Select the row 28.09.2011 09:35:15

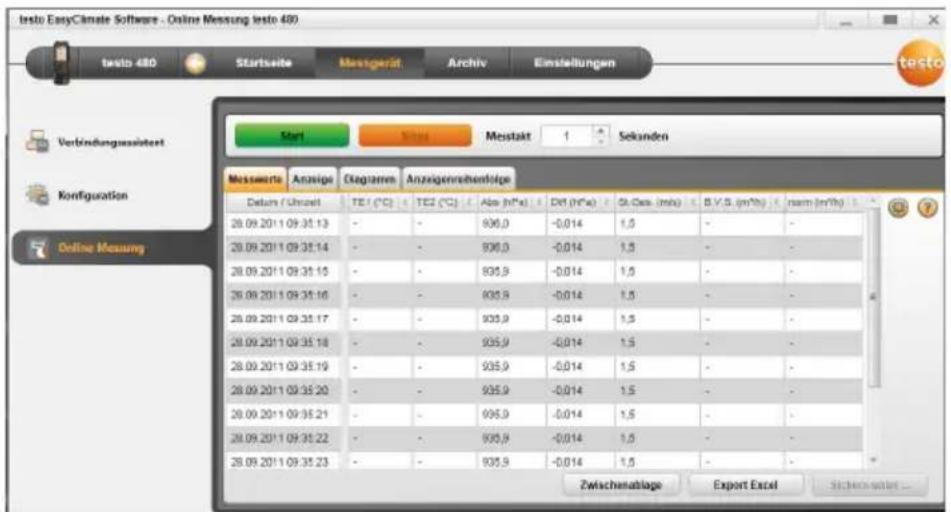pyautogui.click(x=544, y=271)
